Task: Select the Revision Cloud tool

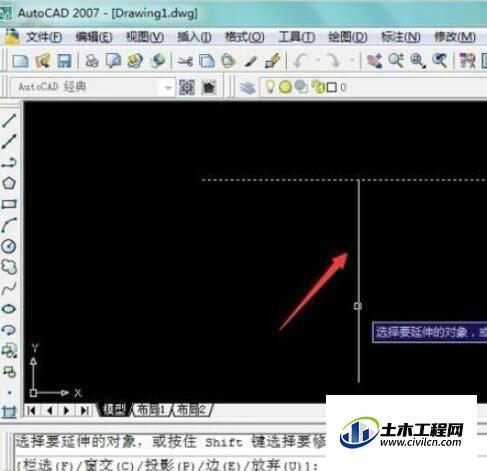Action: click(9, 267)
